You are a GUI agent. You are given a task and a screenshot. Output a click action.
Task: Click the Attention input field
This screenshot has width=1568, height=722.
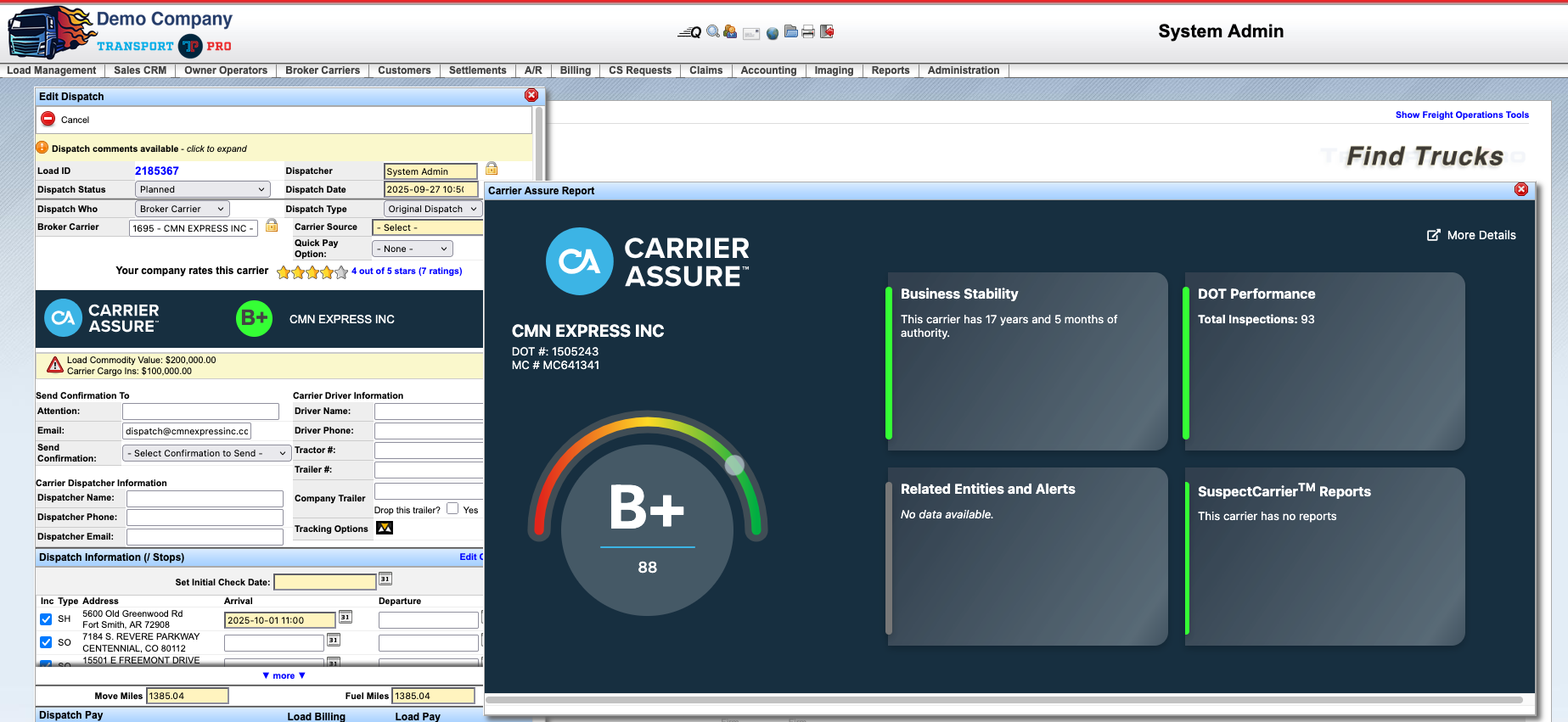click(x=201, y=411)
